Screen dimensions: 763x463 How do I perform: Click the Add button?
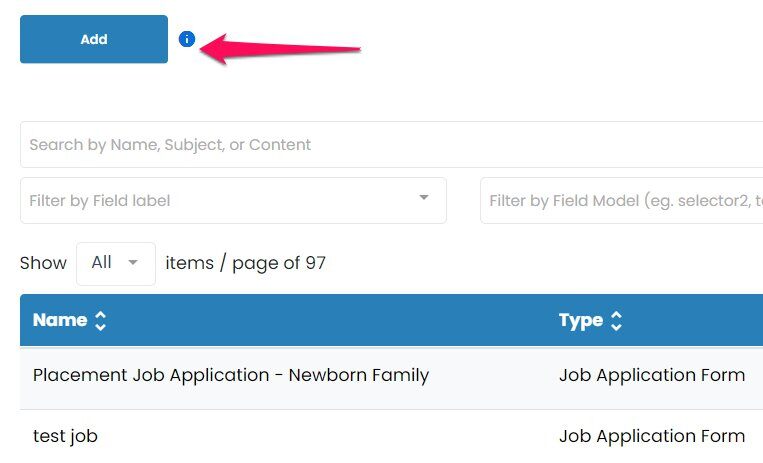point(94,39)
